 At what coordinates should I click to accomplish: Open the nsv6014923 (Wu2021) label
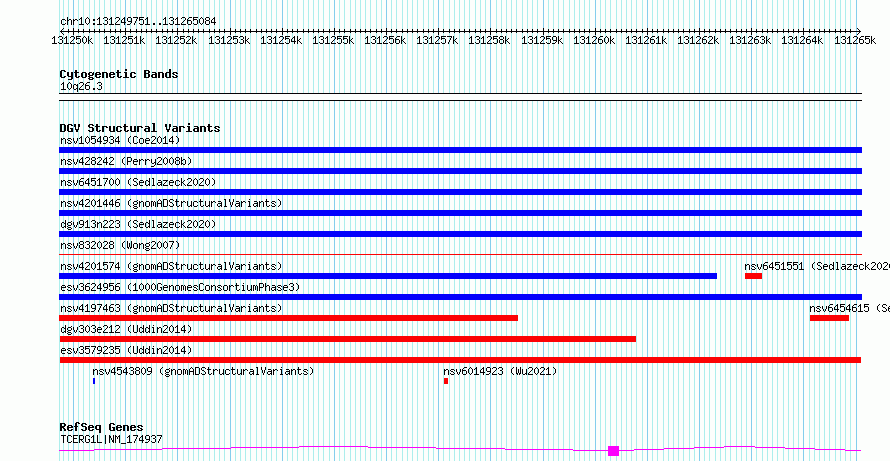tap(500, 371)
